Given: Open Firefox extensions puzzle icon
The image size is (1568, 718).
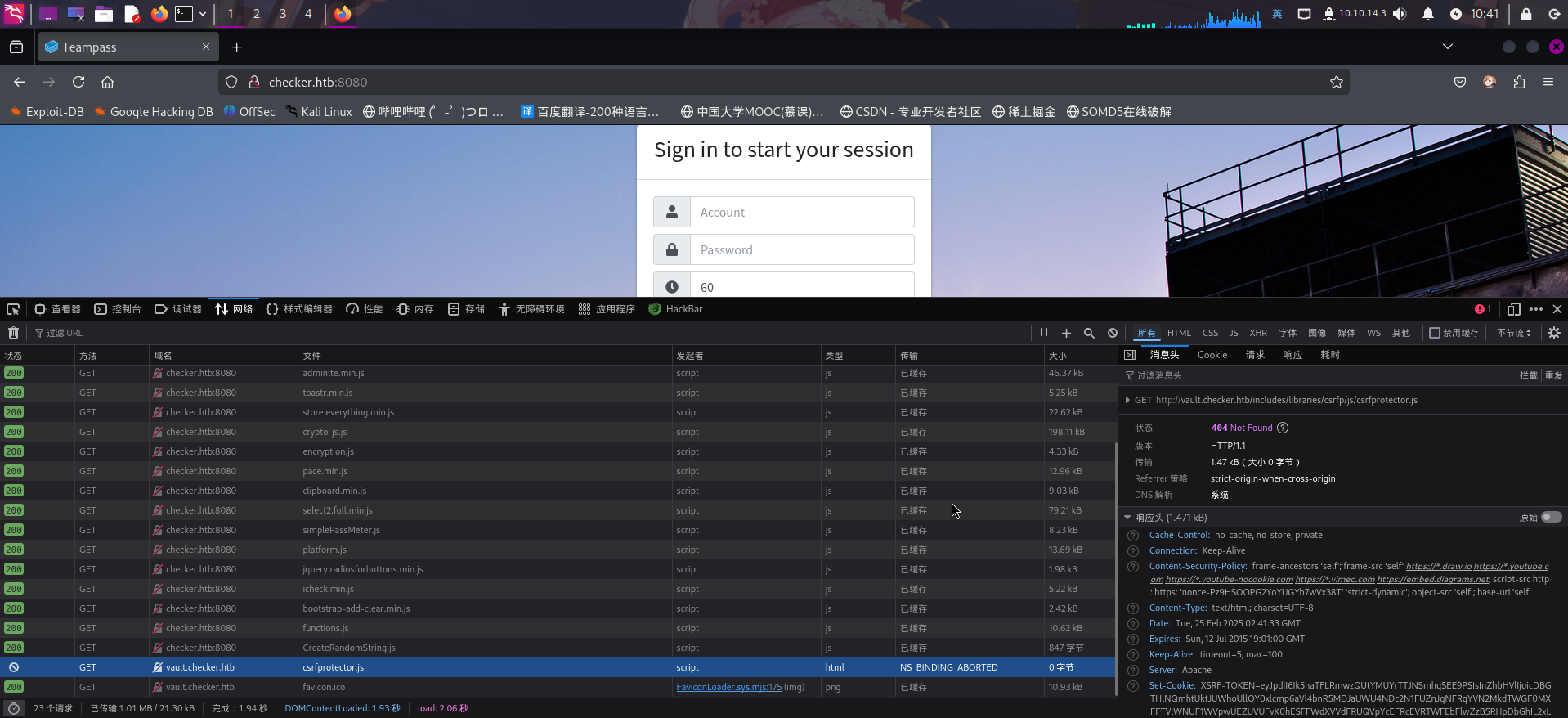Looking at the screenshot, I should (x=1519, y=82).
